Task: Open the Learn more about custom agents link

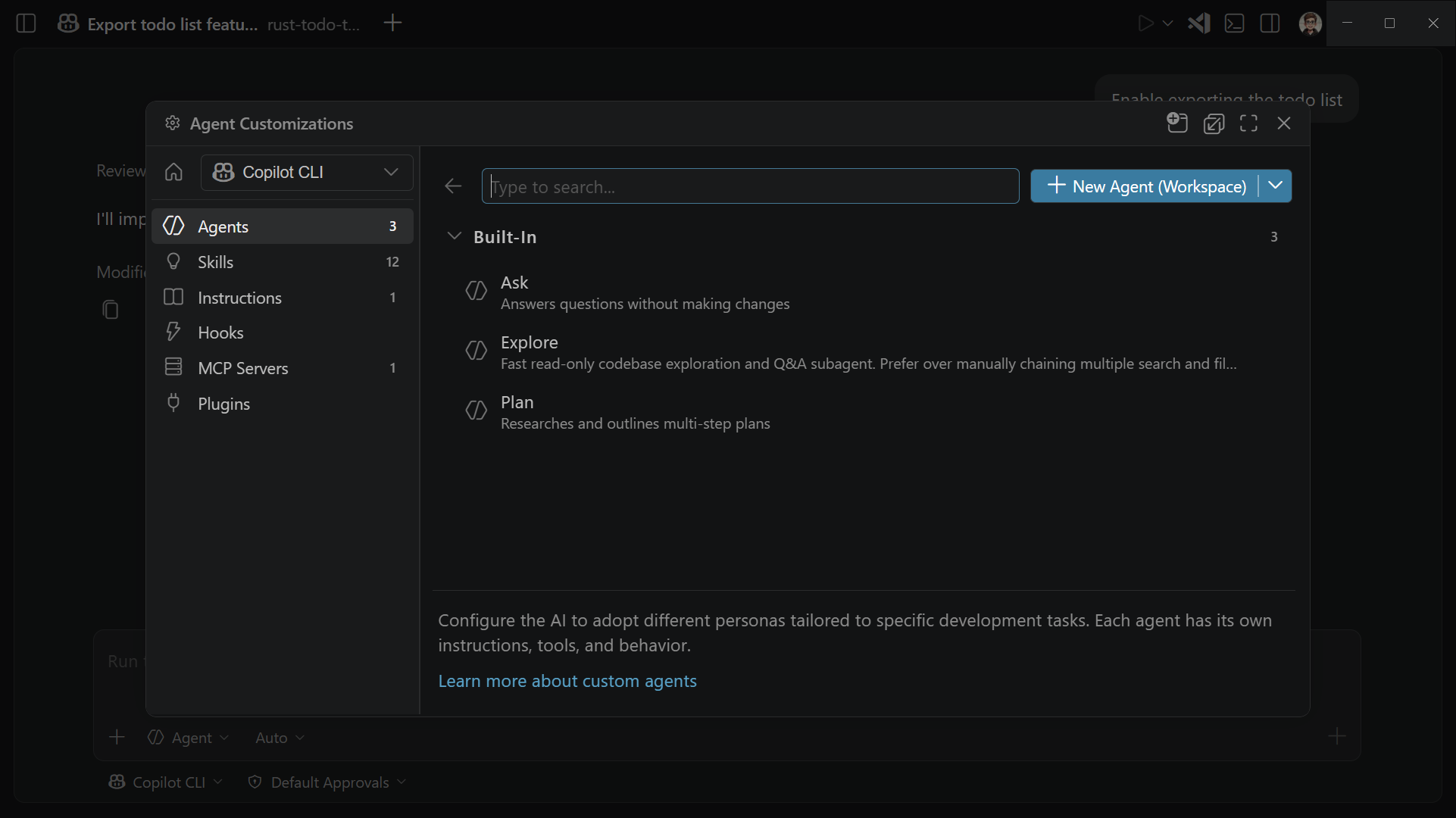Action: tap(567, 680)
